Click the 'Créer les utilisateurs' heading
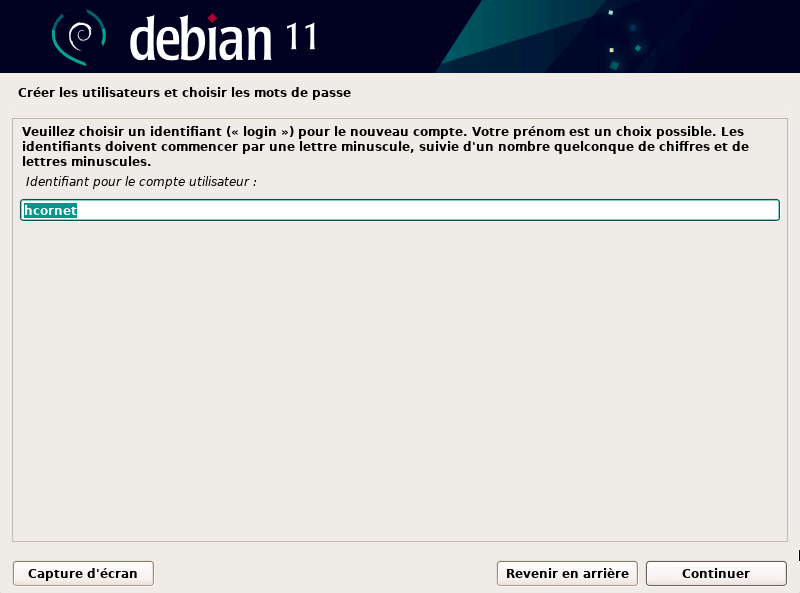800x593 pixels. [x=184, y=93]
